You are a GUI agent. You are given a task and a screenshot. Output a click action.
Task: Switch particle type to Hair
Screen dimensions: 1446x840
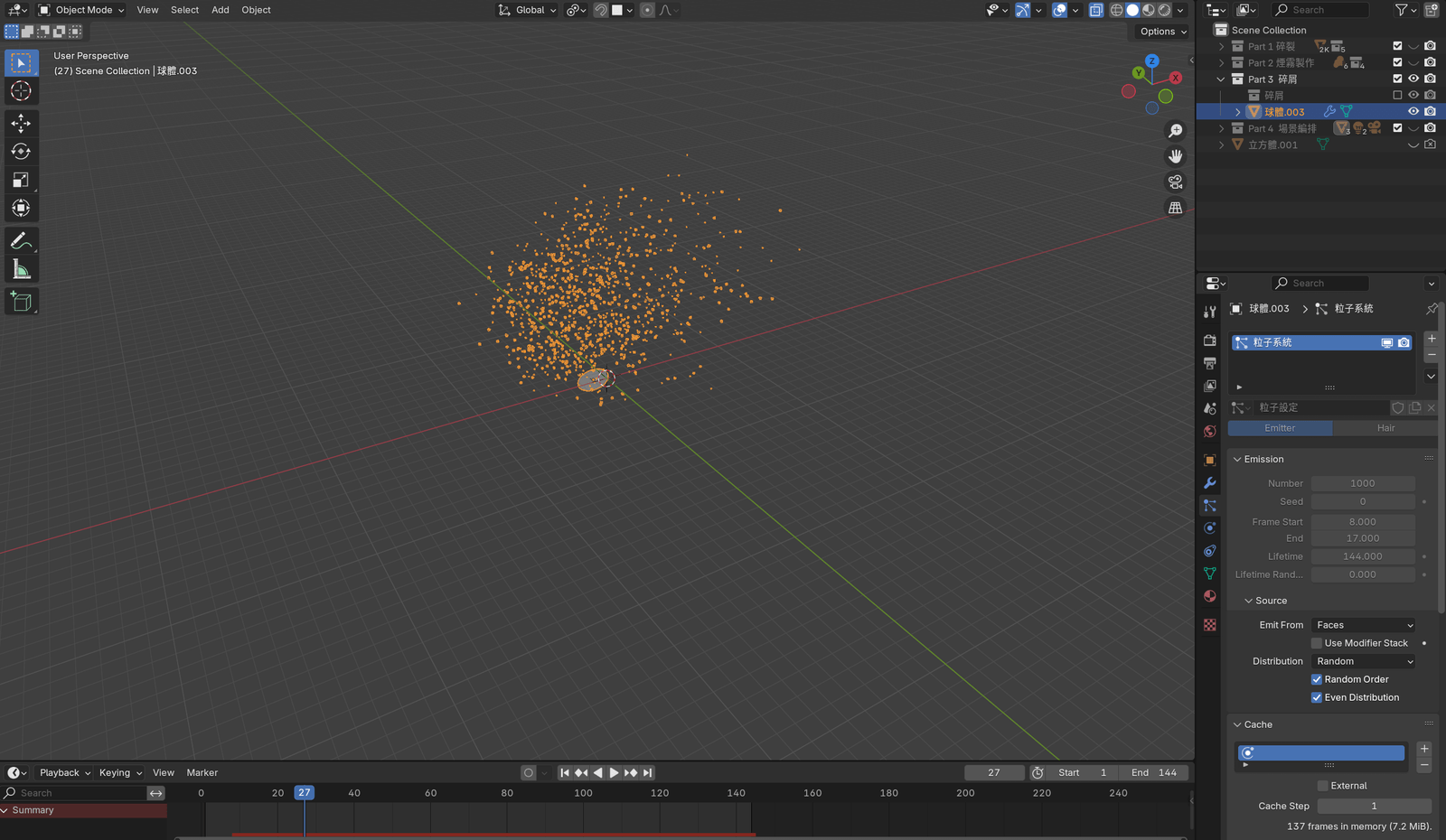pyautogui.click(x=1385, y=428)
